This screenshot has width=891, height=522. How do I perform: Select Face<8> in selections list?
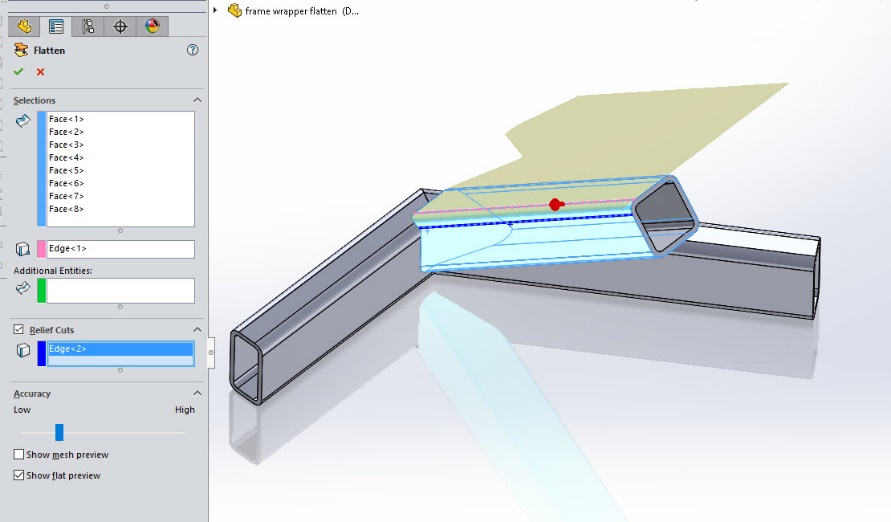[x=66, y=209]
